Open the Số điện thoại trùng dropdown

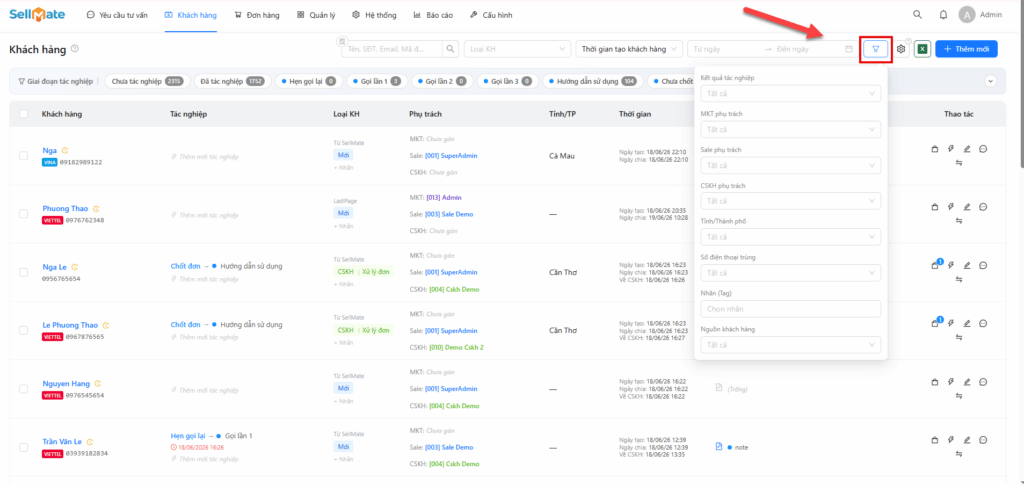pyautogui.click(x=790, y=273)
